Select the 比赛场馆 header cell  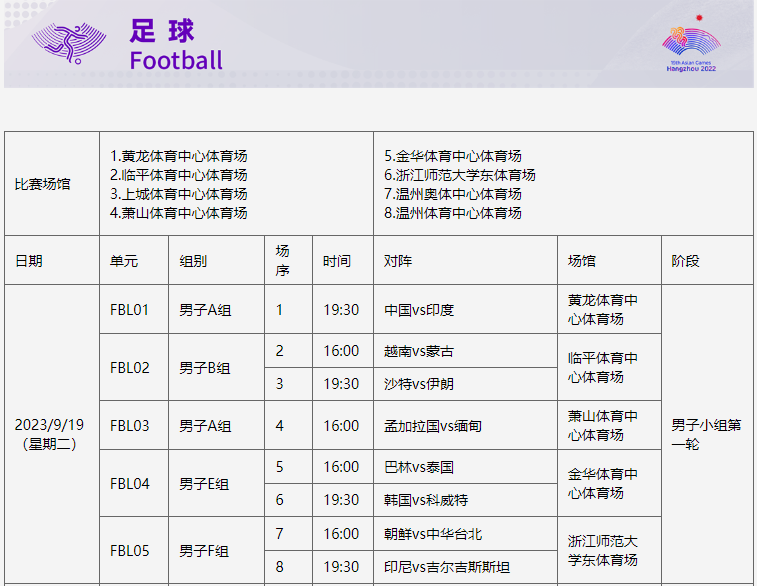pyautogui.click(x=52, y=184)
